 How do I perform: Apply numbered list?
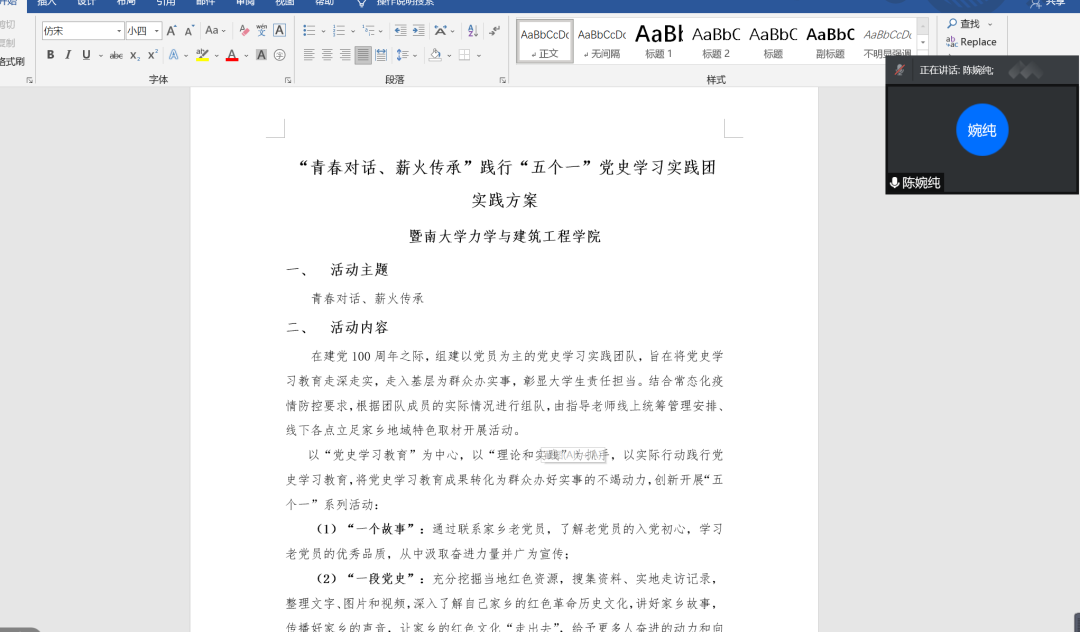coord(339,30)
